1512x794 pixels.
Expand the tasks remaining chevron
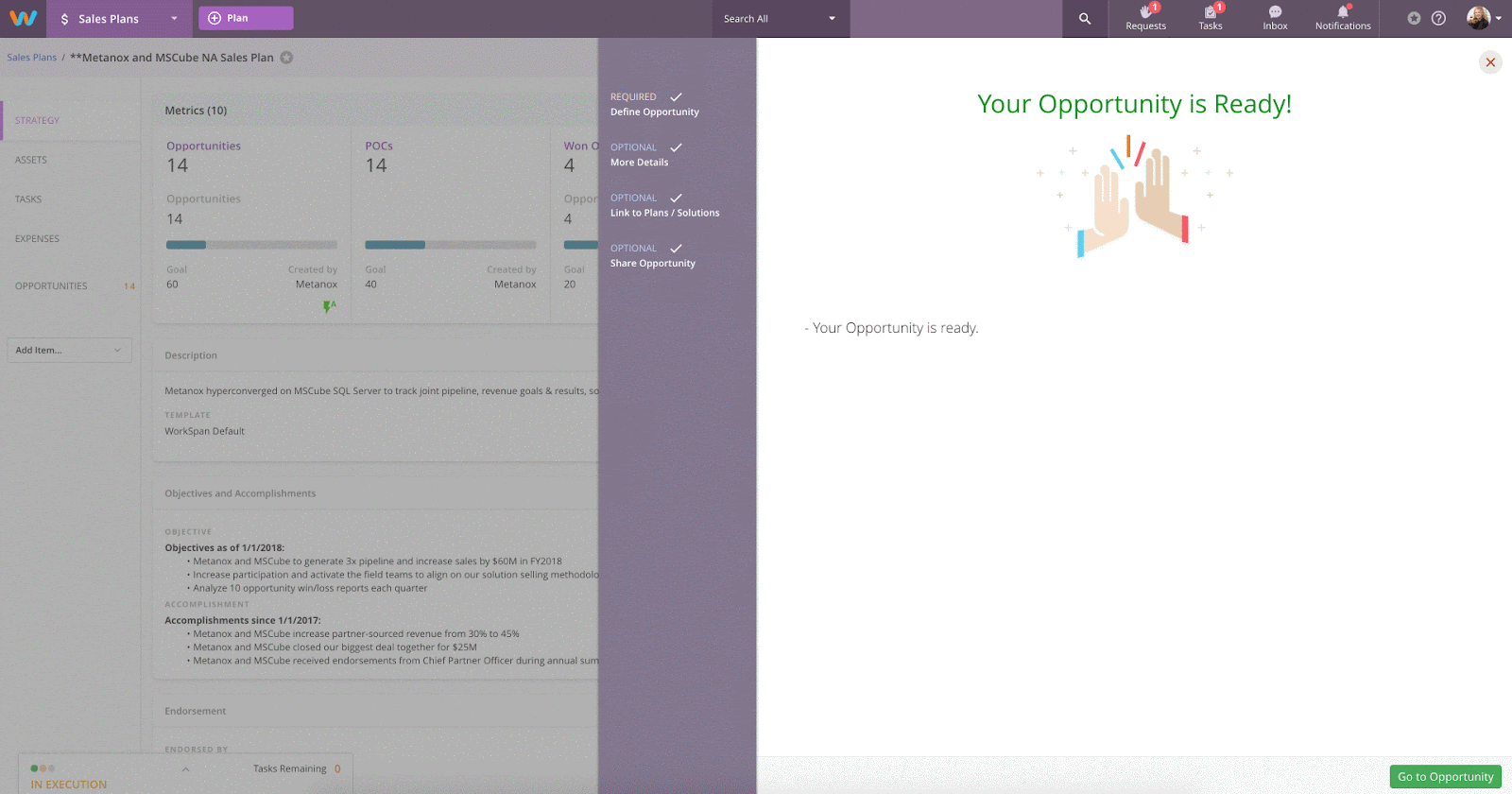pyautogui.click(x=185, y=769)
